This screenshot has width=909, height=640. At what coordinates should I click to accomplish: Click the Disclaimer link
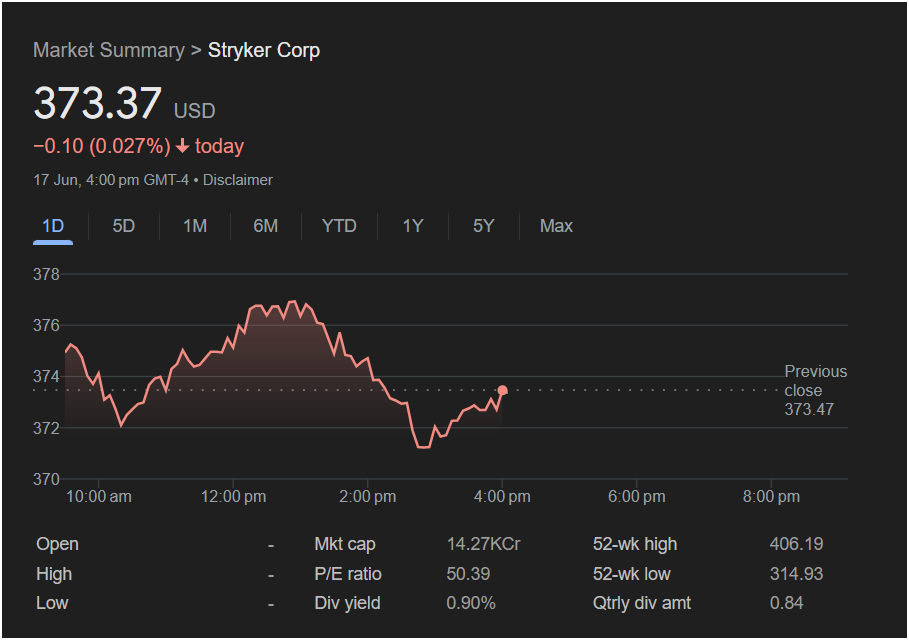pos(238,180)
